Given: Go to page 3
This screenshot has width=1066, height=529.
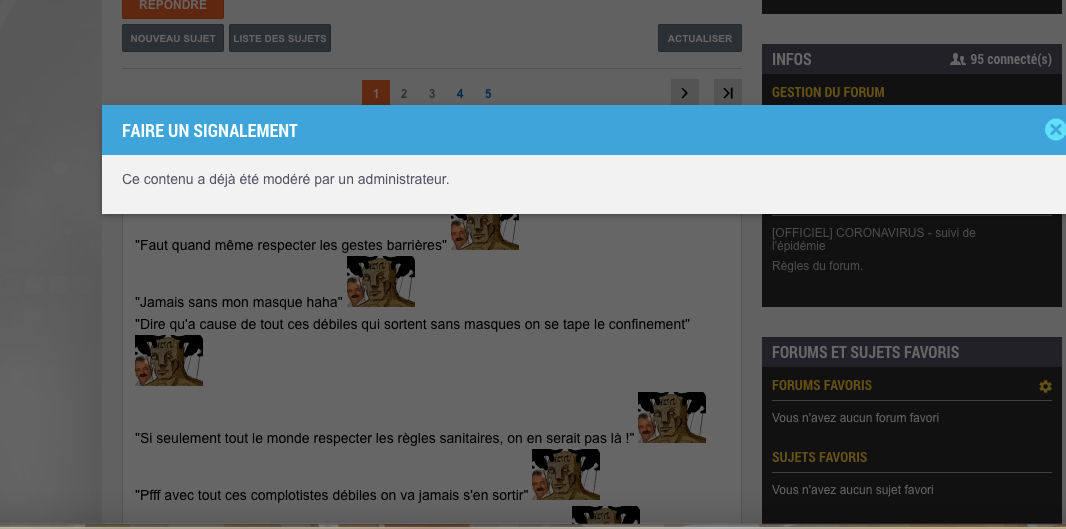Looking at the screenshot, I should [x=432, y=94].
